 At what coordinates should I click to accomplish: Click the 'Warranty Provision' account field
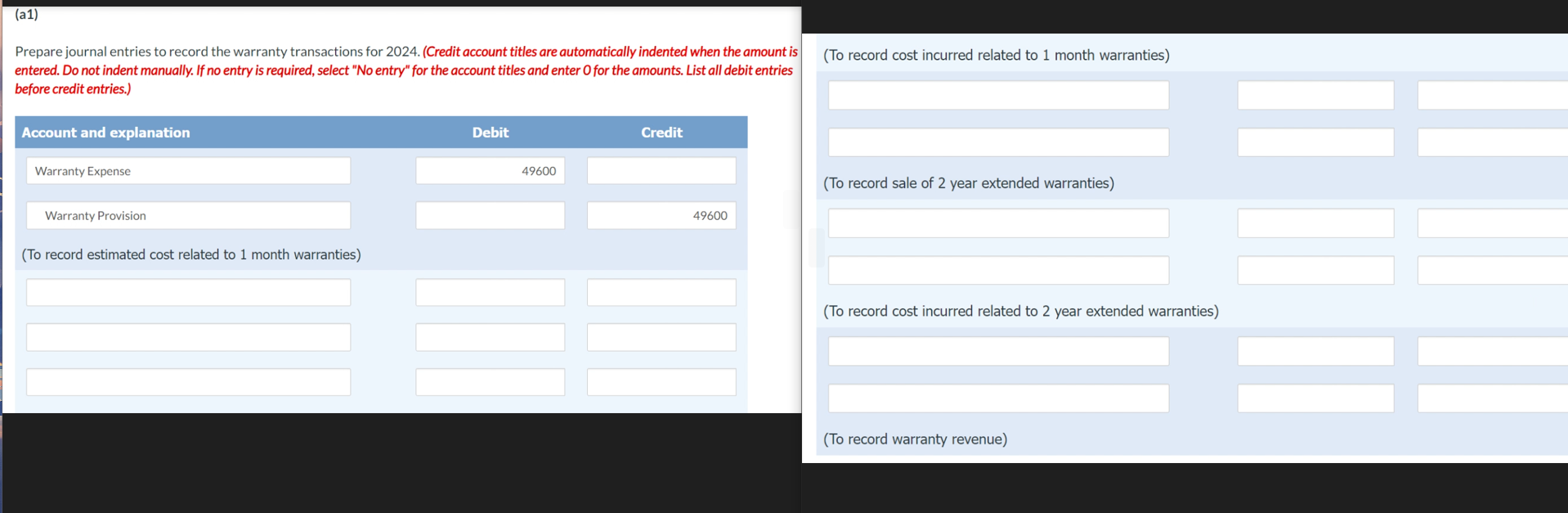[x=188, y=216]
